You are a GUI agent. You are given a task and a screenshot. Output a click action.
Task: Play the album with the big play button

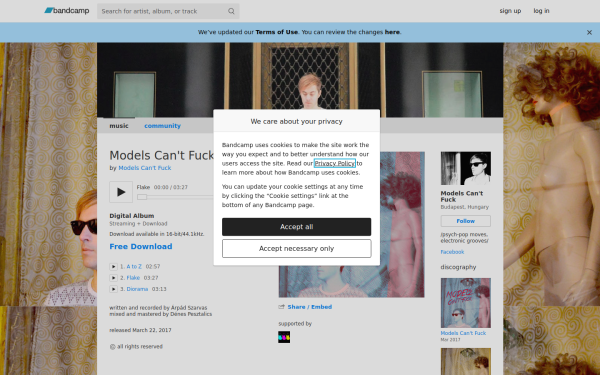click(x=121, y=192)
